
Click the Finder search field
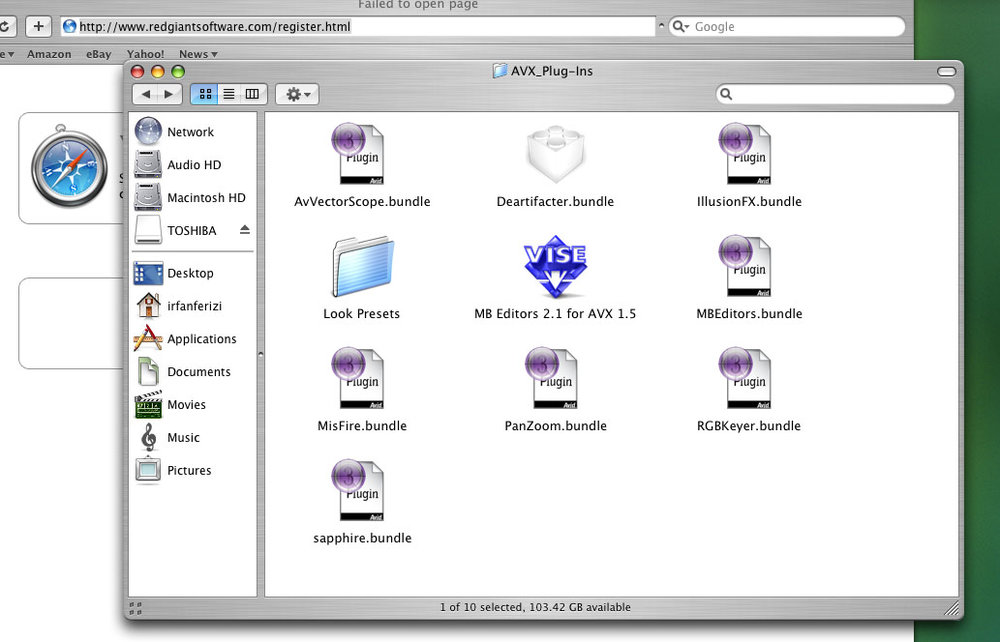[x=835, y=94]
